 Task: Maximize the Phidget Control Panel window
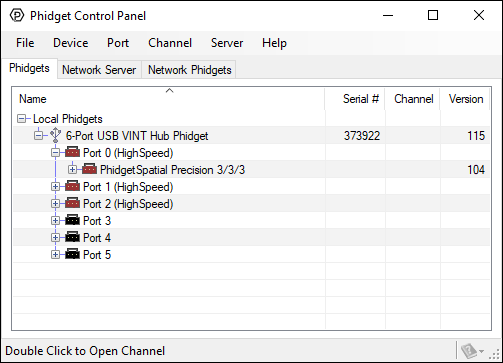[433, 15]
